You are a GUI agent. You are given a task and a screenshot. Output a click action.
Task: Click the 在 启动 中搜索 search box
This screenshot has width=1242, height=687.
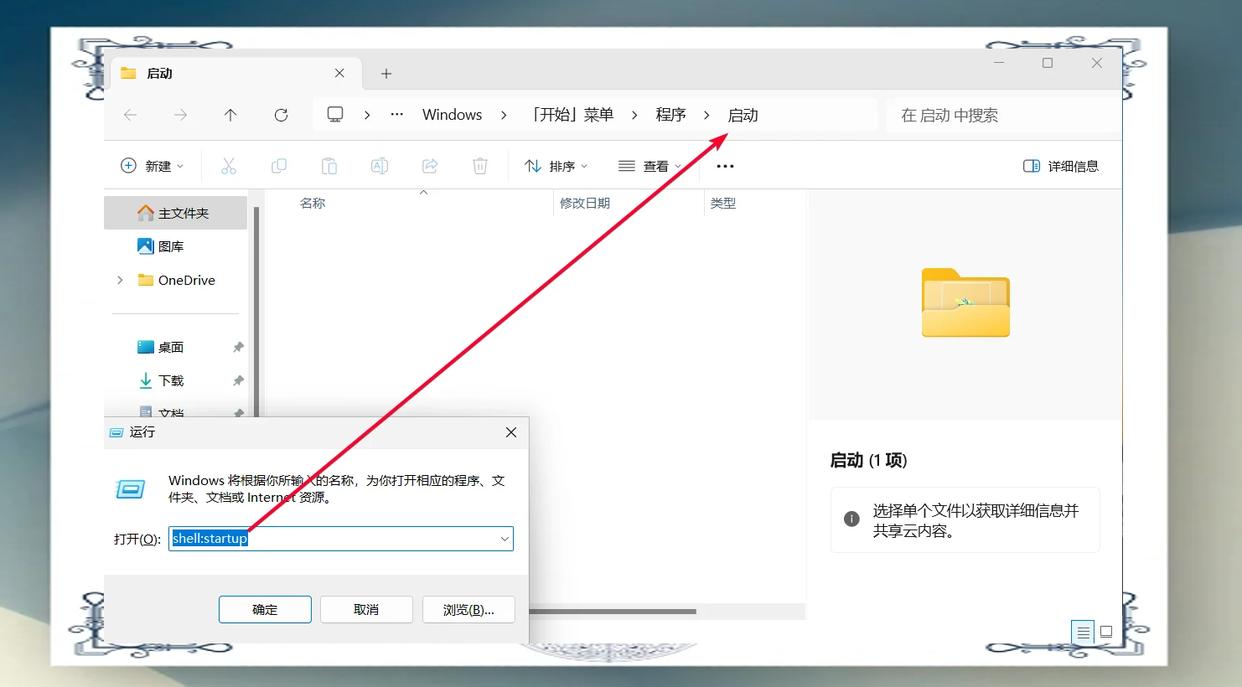point(1000,115)
